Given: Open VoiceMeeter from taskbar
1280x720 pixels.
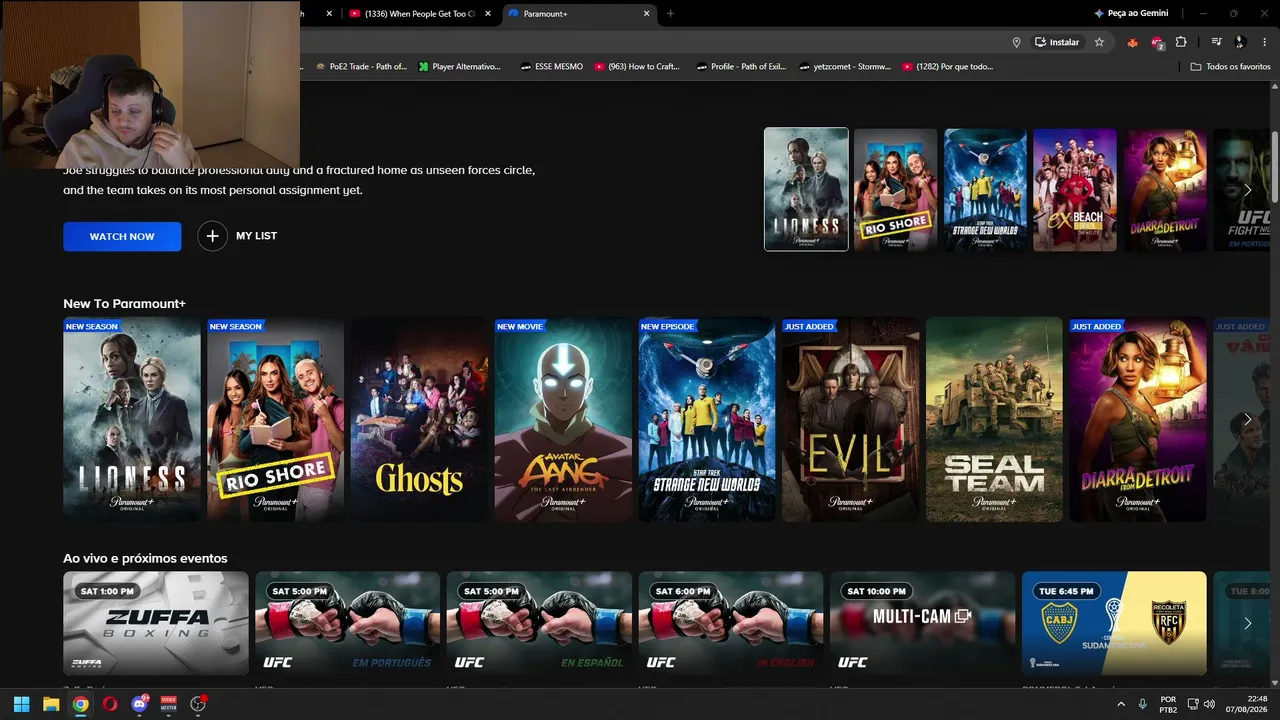Looking at the screenshot, I should [x=169, y=704].
